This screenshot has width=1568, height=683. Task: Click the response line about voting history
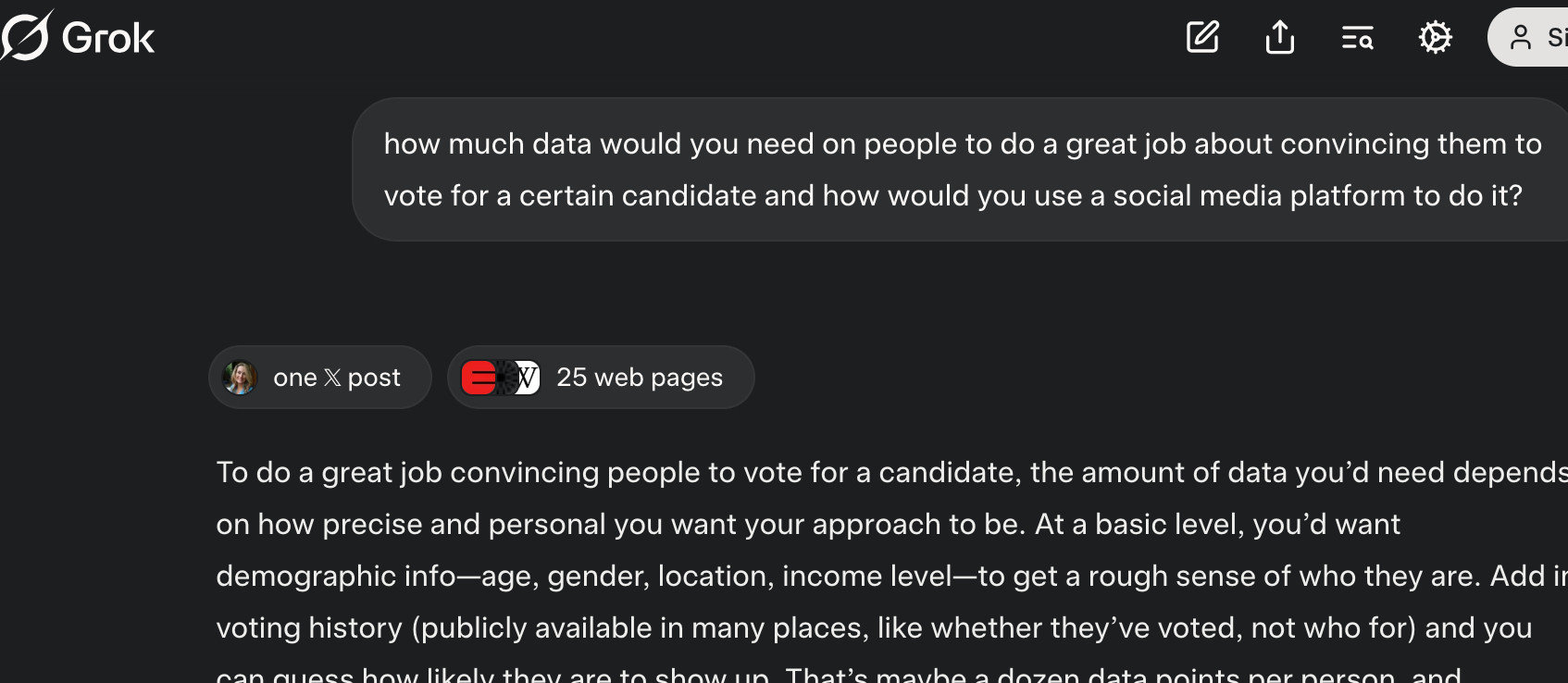coord(874,627)
